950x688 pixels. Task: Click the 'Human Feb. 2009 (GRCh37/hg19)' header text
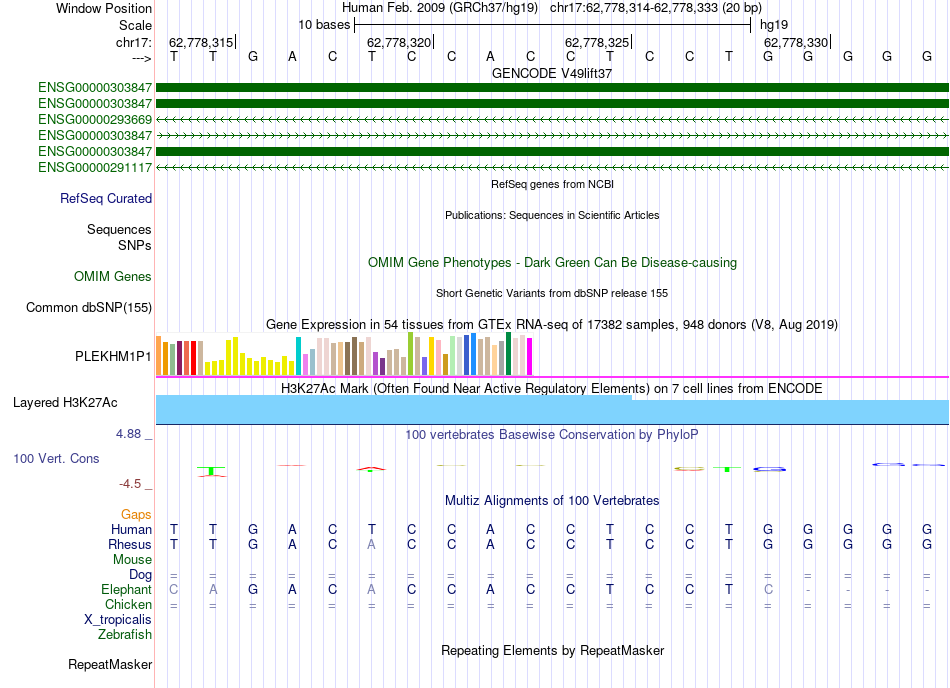click(x=440, y=8)
